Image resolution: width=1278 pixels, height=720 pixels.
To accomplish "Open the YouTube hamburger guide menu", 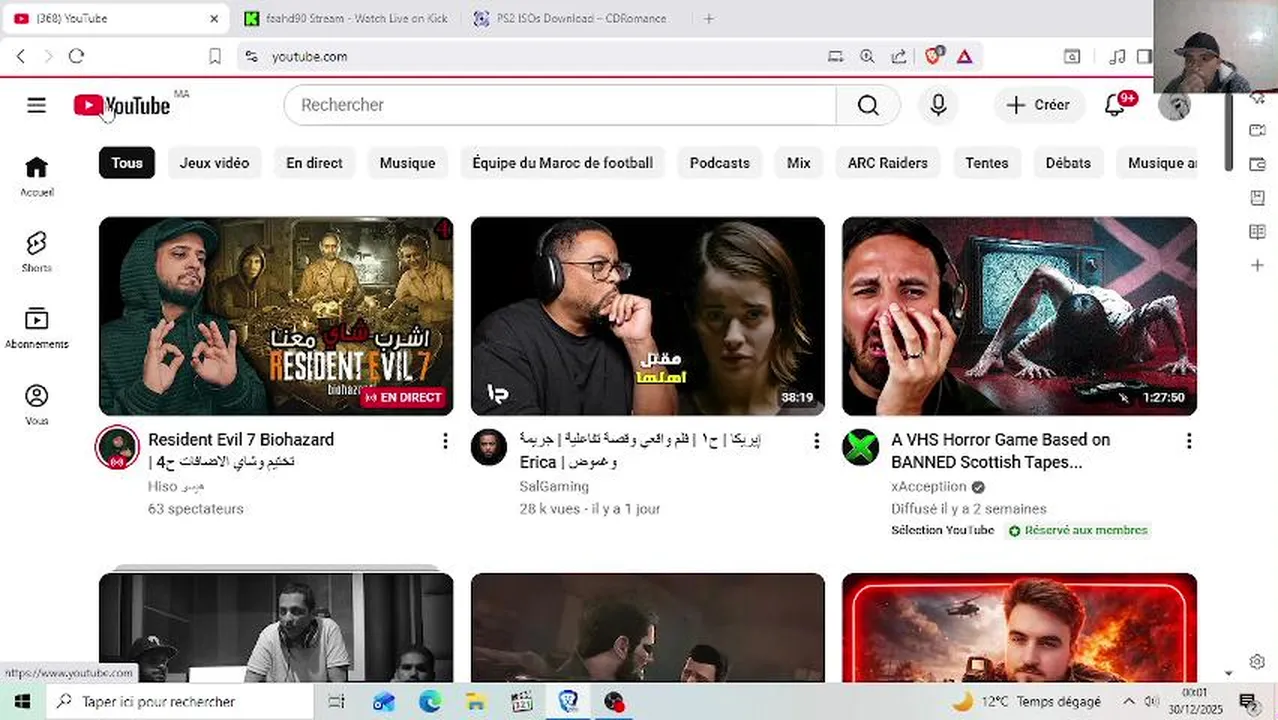I will click(36, 105).
